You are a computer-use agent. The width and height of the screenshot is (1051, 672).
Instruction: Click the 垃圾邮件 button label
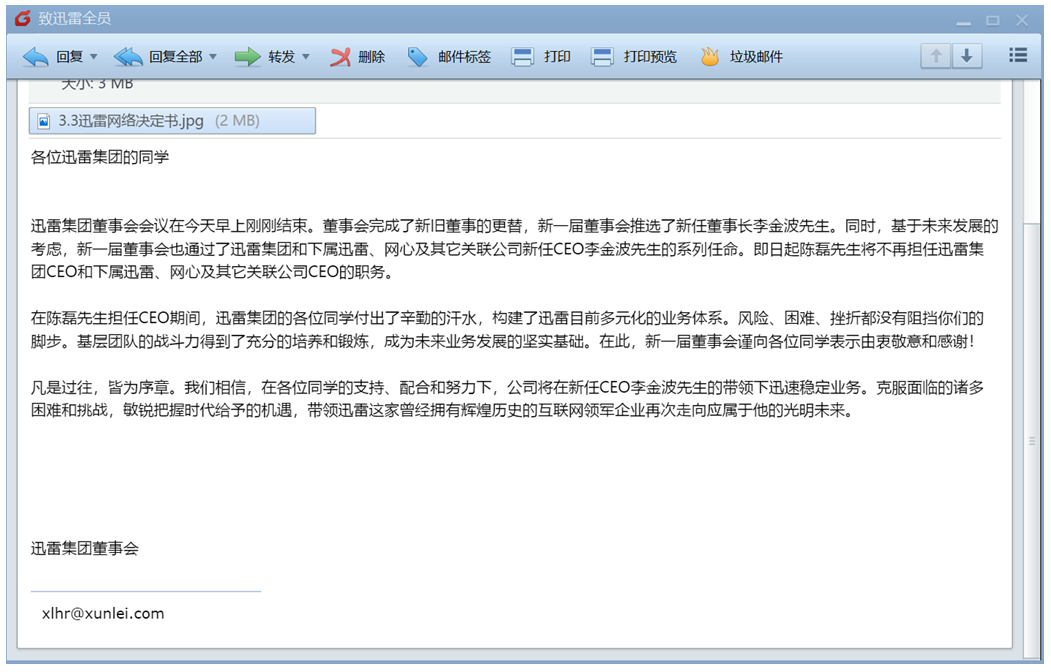pos(756,57)
